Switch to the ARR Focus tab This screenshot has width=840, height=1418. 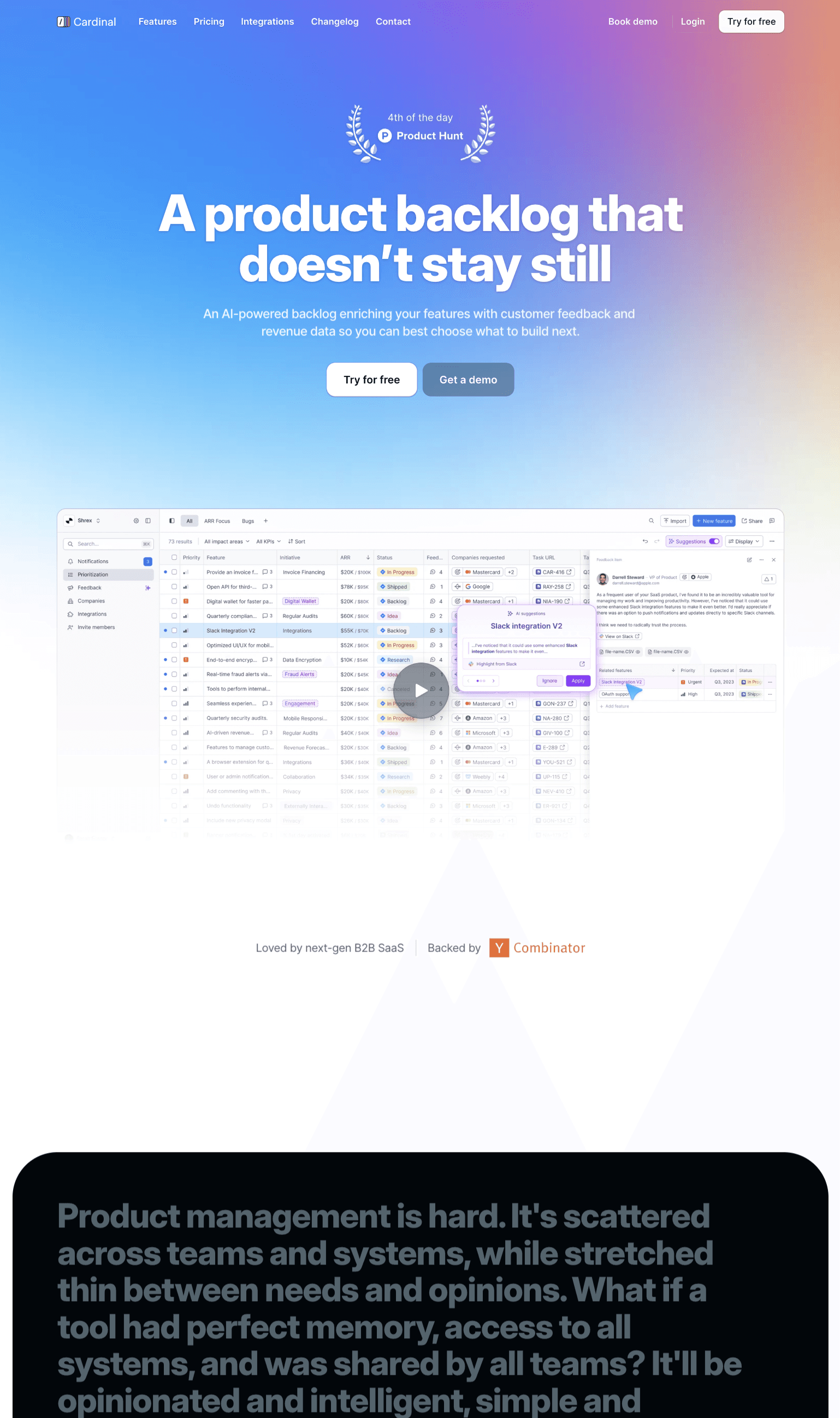pyautogui.click(x=217, y=521)
